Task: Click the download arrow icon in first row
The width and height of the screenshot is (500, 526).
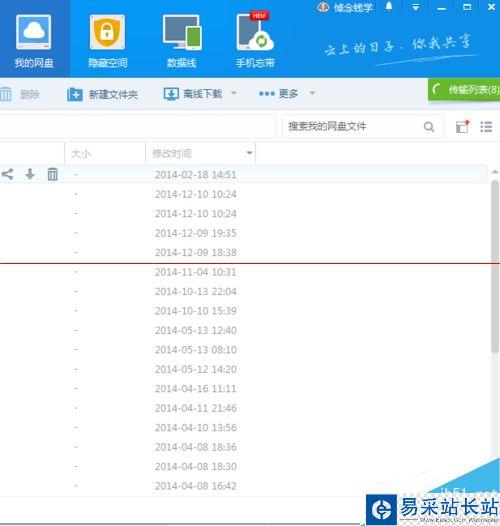Action: click(x=30, y=174)
